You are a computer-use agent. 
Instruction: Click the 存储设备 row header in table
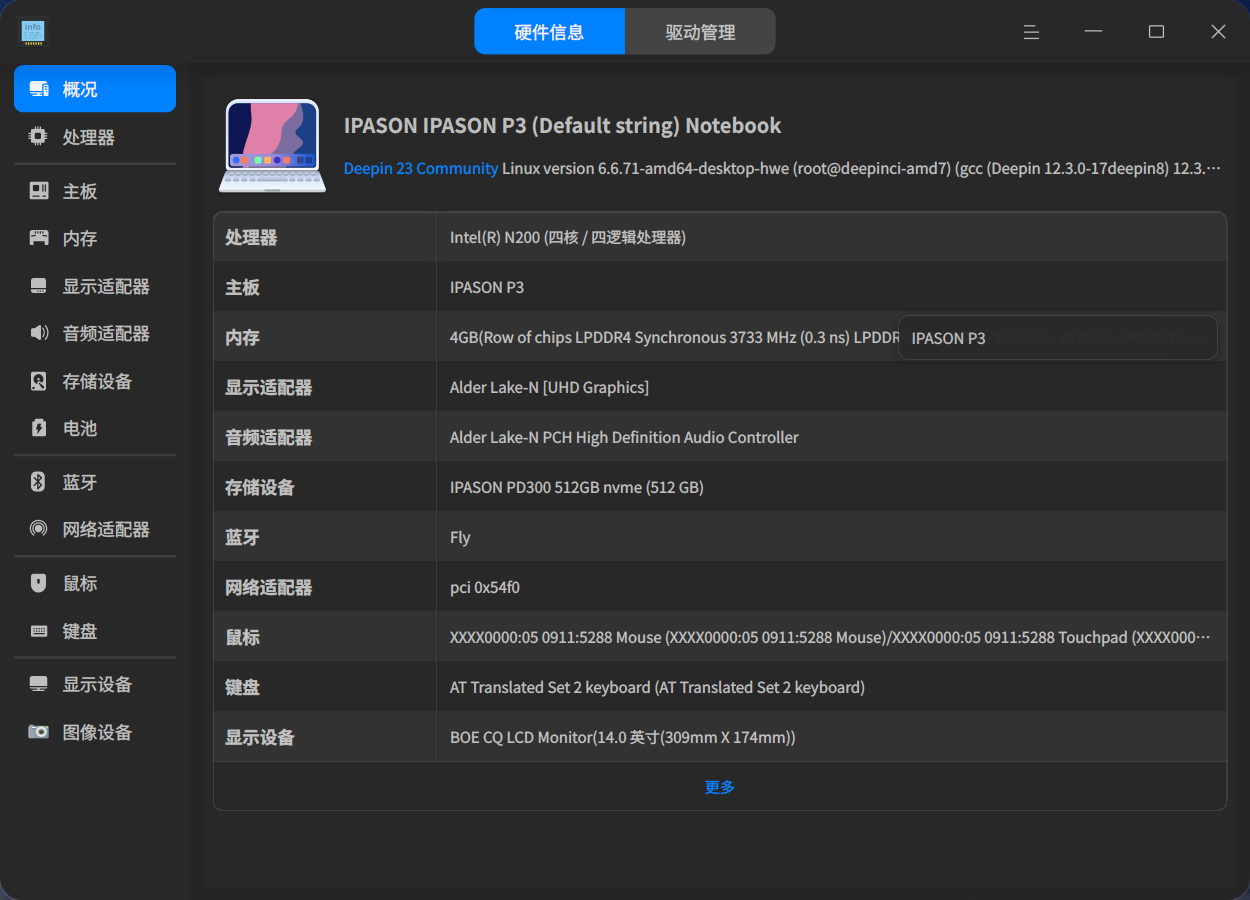[260, 487]
